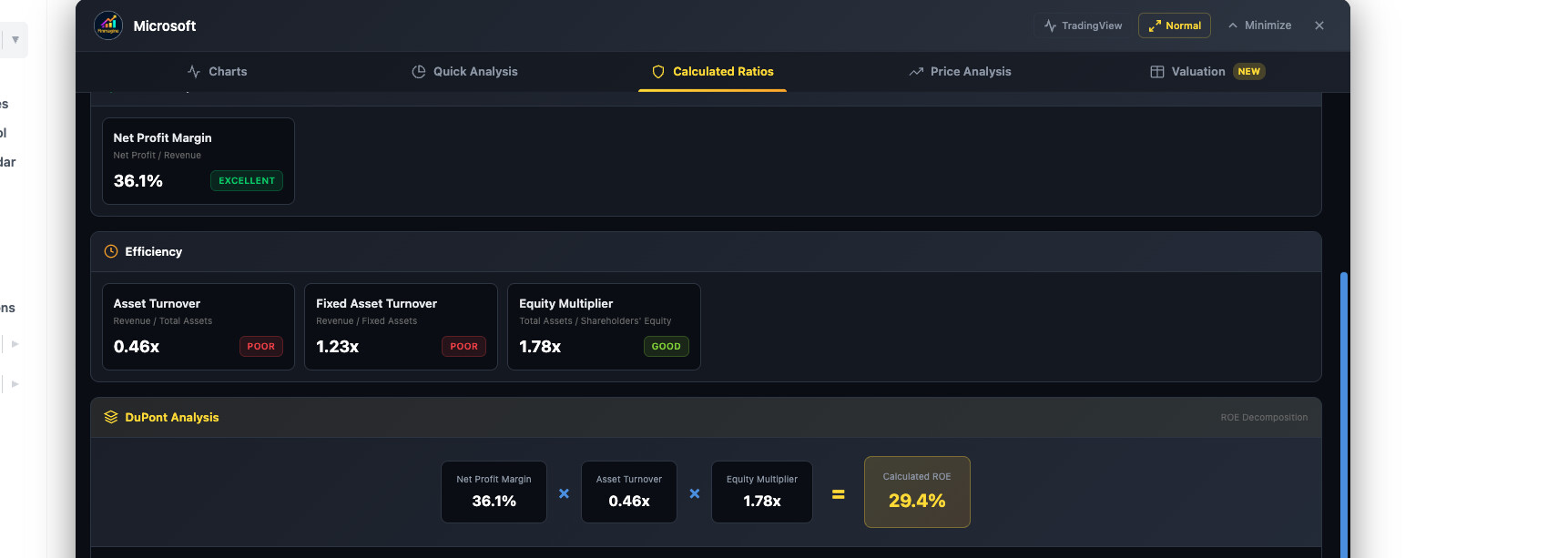Click the Quick Analysis pie chart icon

pos(419,72)
